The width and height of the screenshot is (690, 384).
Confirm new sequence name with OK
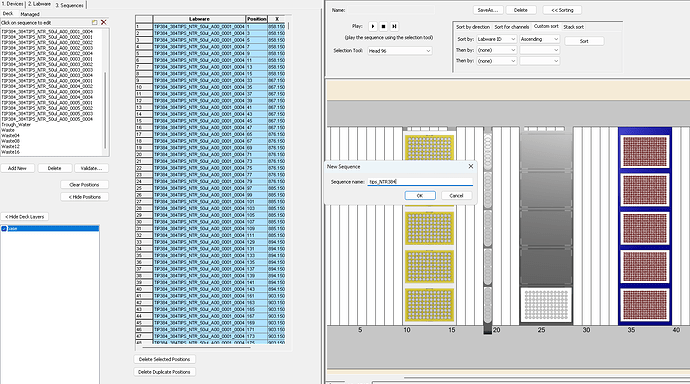420,196
